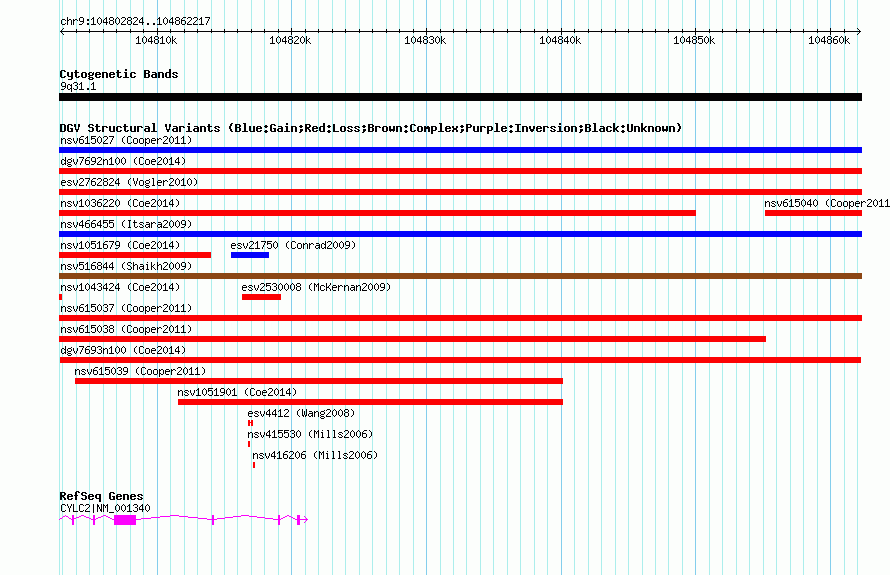This screenshot has height=575, width=890.
Task: Click the 104820k ruler tick label
Action: [290, 40]
